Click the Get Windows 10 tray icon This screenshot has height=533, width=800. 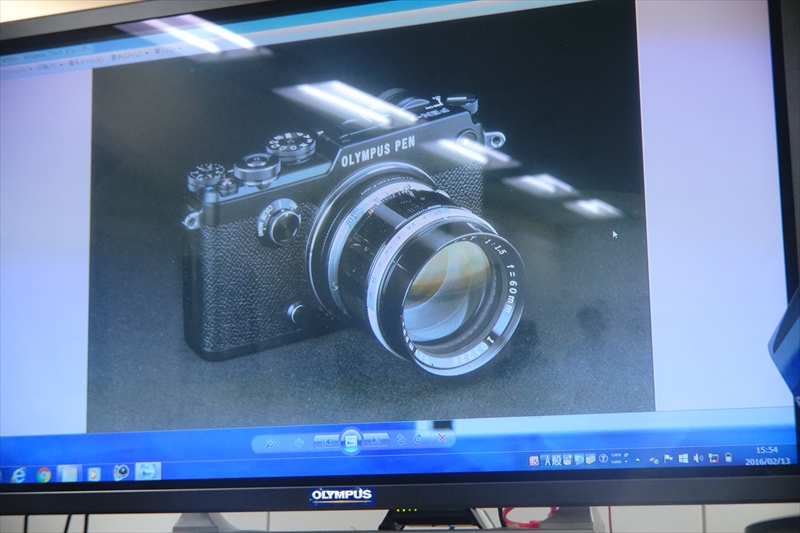tap(683, 459)
